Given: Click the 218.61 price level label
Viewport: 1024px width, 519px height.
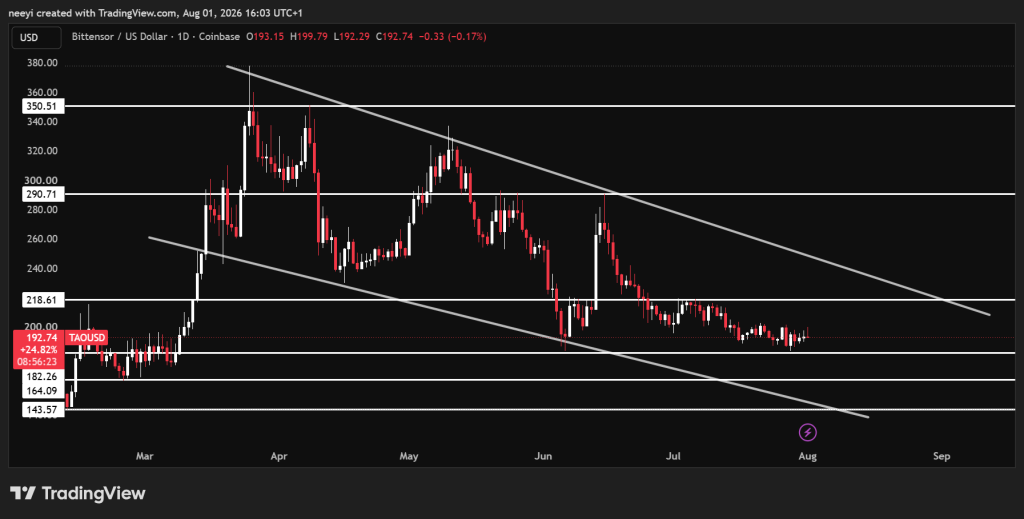Looking at the screenshot, I should coord(43,300).
